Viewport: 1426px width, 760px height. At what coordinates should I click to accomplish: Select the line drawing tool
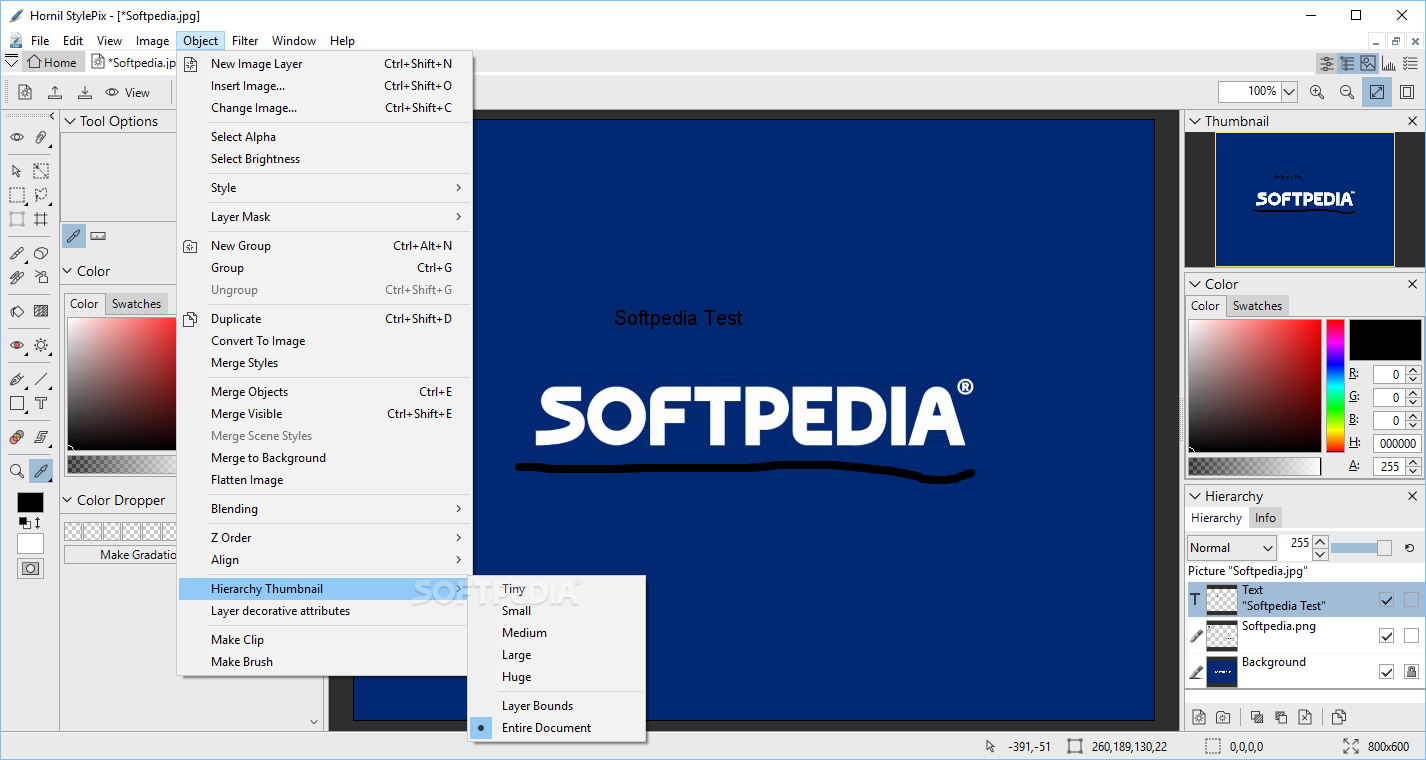point(41,380)
